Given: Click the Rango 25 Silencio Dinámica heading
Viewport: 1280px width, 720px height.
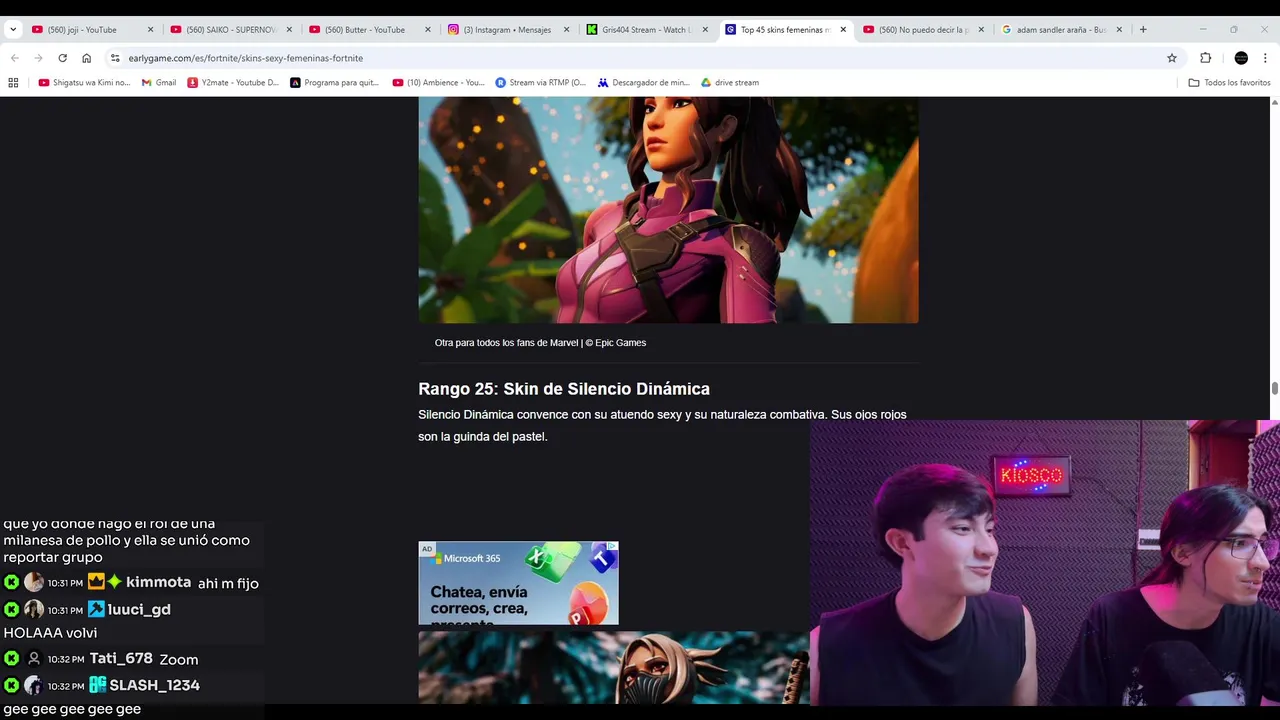Looking at the screenshot, I should coord(564,389).
